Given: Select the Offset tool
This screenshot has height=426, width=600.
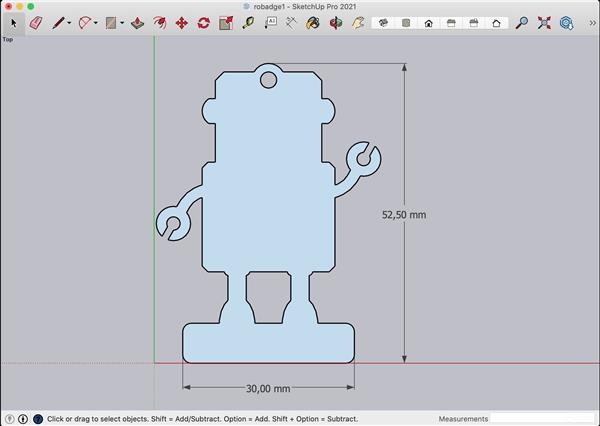Looking at the screenshot, I should coord(159,22).
